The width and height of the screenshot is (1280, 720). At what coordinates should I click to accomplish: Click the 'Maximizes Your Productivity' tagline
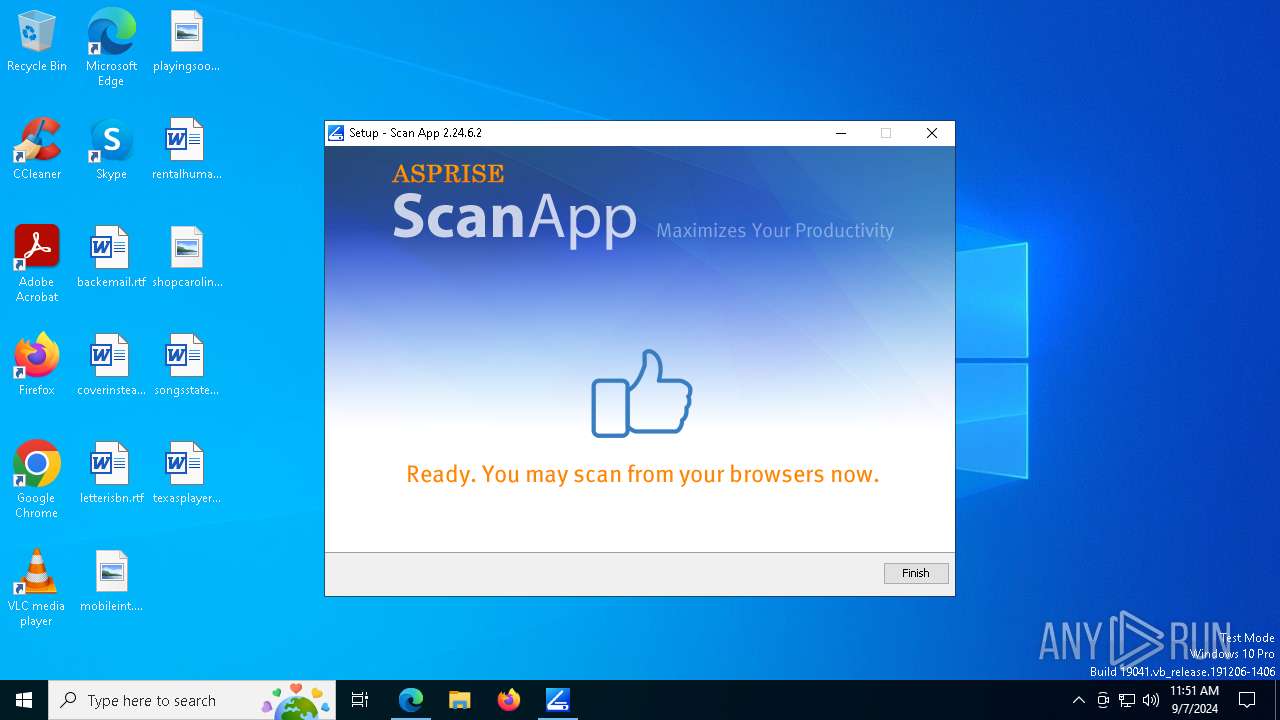(x=775, y=231)
